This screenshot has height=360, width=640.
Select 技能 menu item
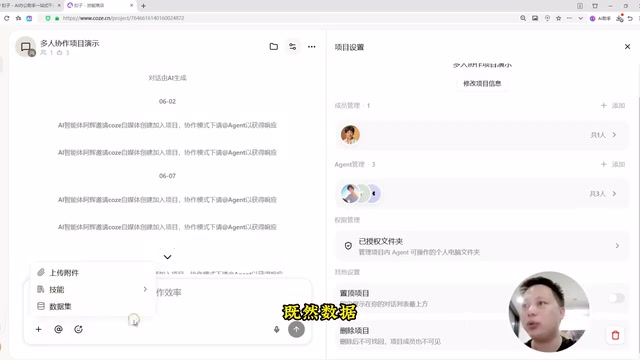point(93,289)
